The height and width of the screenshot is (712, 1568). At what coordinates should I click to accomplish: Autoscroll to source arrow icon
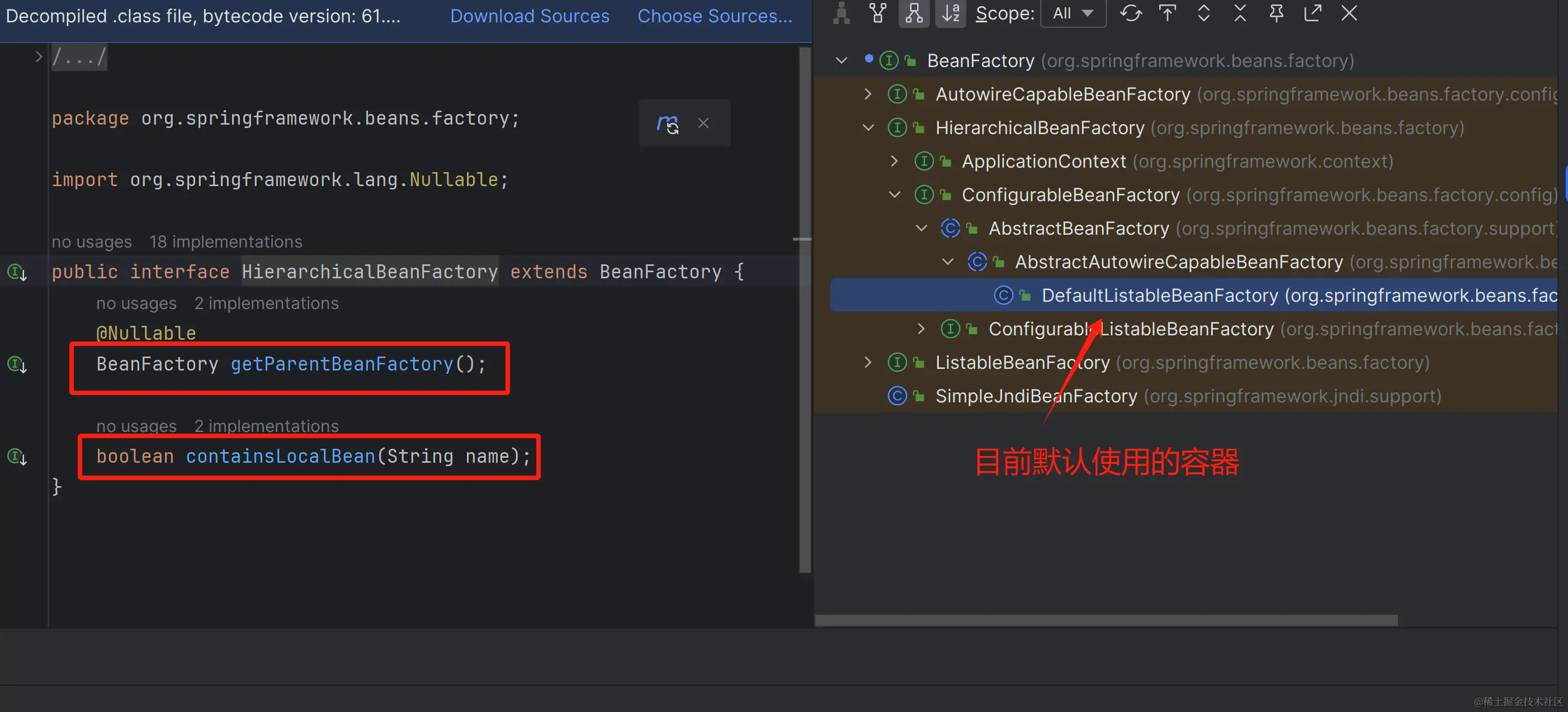click(x=1167, y=13)
